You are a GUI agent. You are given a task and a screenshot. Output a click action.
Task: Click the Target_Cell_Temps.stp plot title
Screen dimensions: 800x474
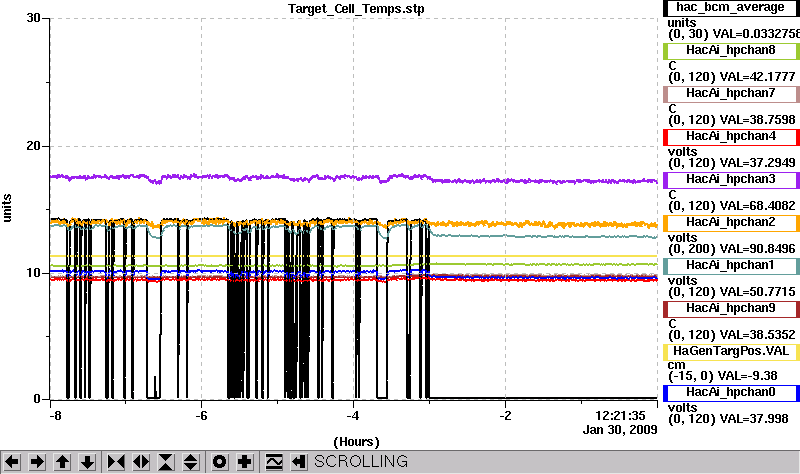(x=356, y=9)
